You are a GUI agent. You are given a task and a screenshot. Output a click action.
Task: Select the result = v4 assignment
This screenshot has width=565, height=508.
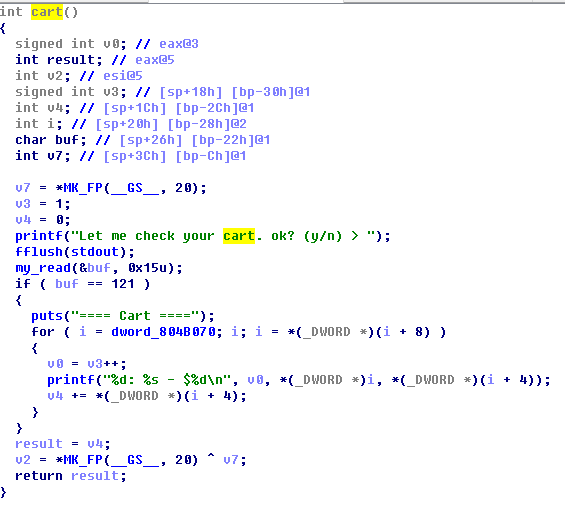(x=63, y=444)
